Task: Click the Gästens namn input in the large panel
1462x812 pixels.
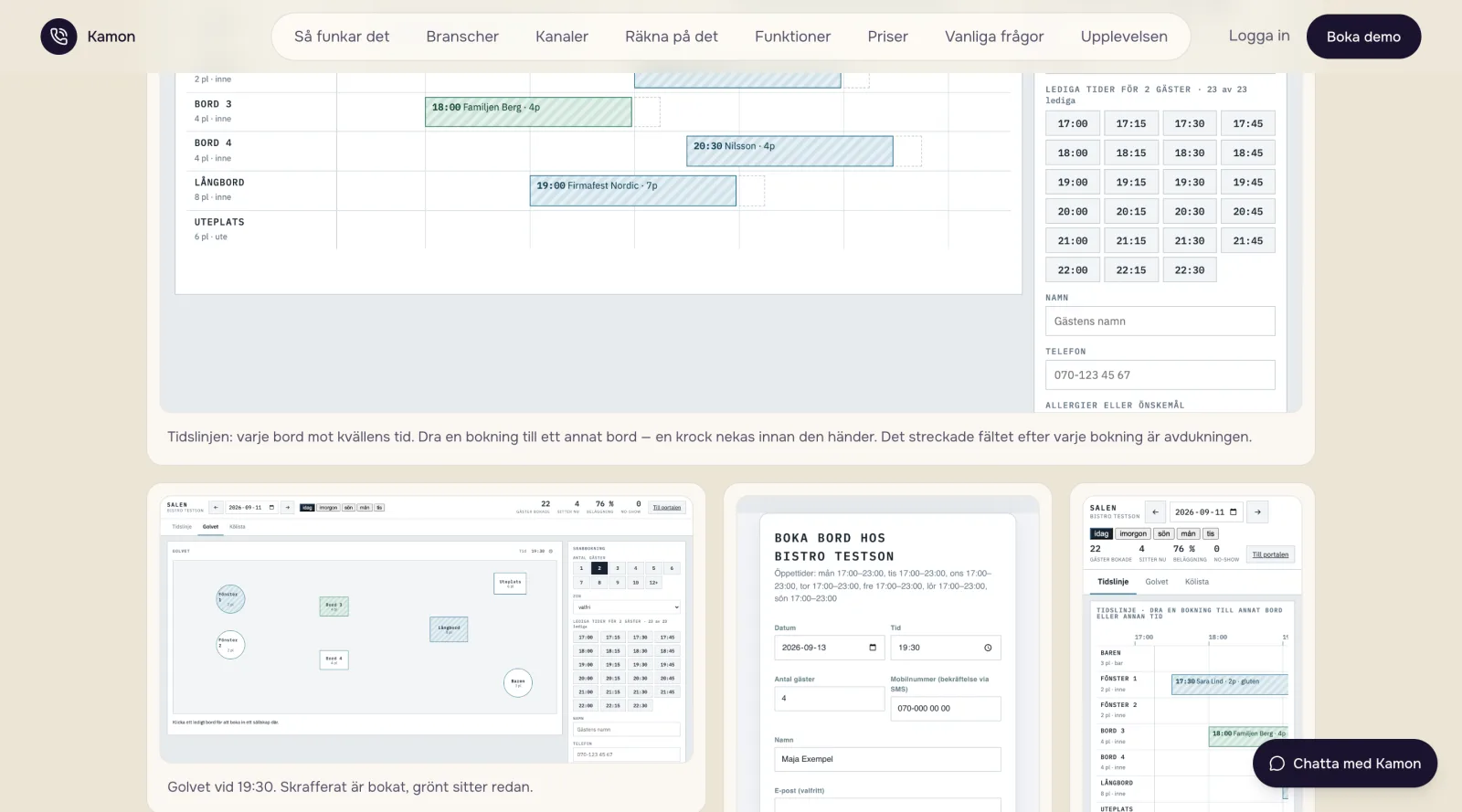Action: pyautogui.click(x=1160, y=322)
